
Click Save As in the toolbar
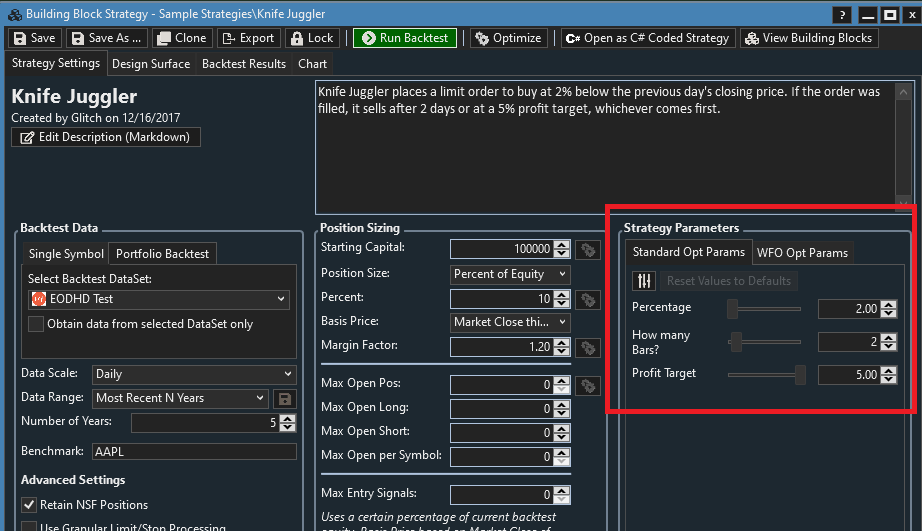pyautogui.click(x=105, y=38)
